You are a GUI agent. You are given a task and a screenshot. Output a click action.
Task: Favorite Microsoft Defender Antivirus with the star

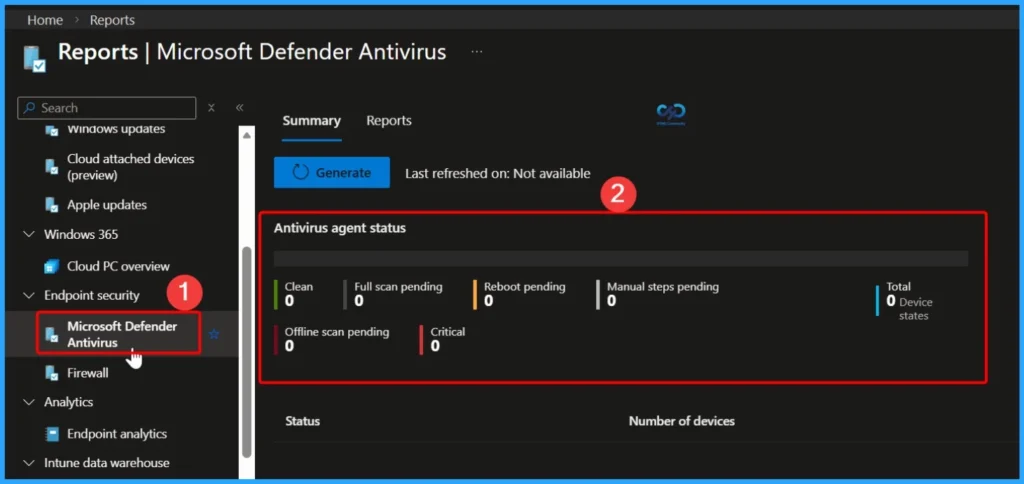point(214,334)
